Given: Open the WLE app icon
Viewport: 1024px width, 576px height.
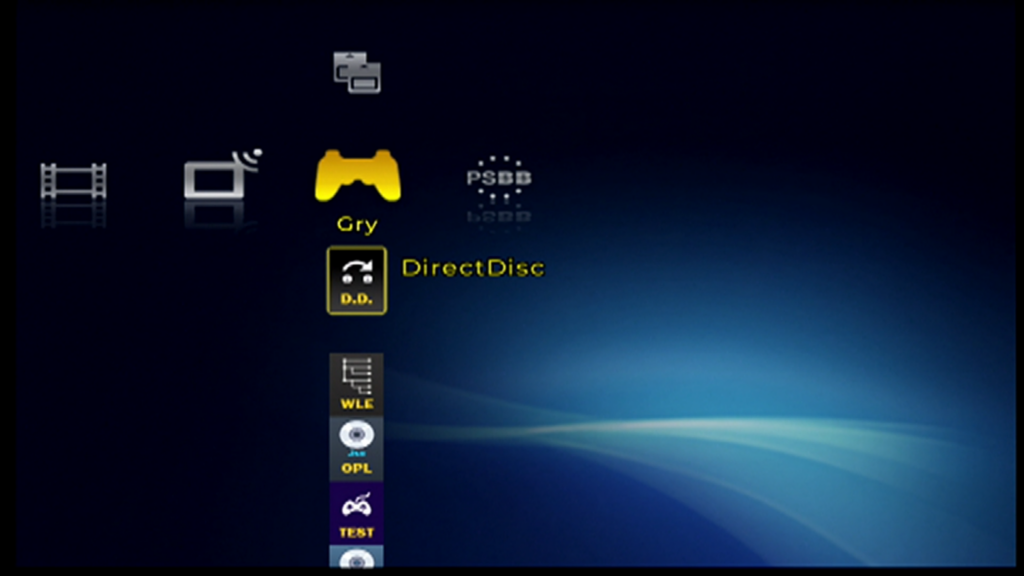Looking at the screenshot, I should (x=357, y=384).
